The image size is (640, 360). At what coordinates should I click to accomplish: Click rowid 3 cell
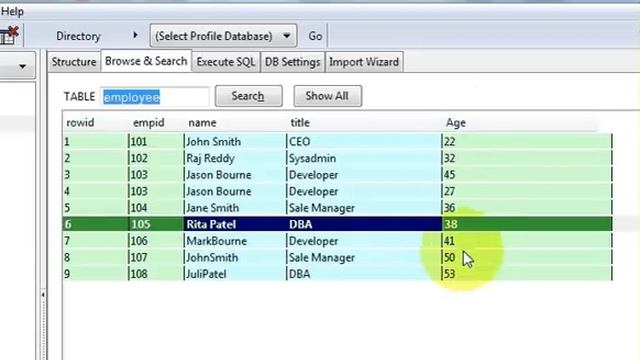tap(95, 175)
